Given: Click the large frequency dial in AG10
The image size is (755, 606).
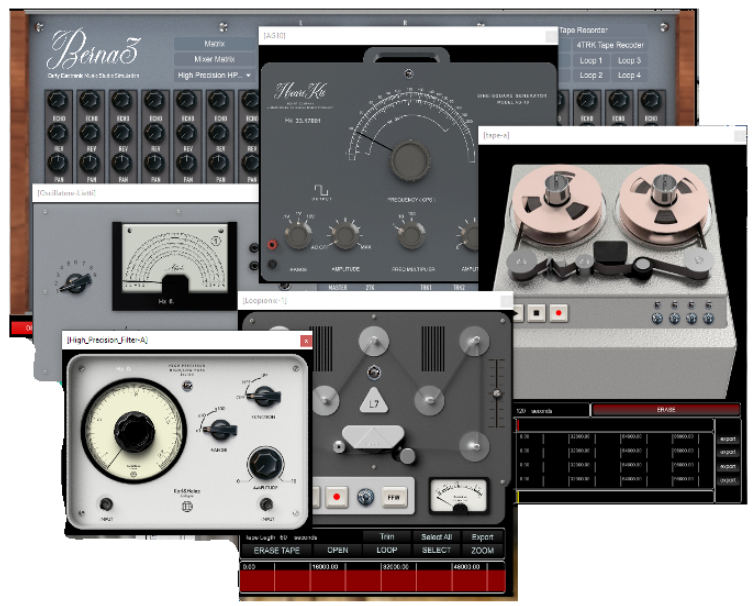Looking at the screenshot, I should coord(410,161).
